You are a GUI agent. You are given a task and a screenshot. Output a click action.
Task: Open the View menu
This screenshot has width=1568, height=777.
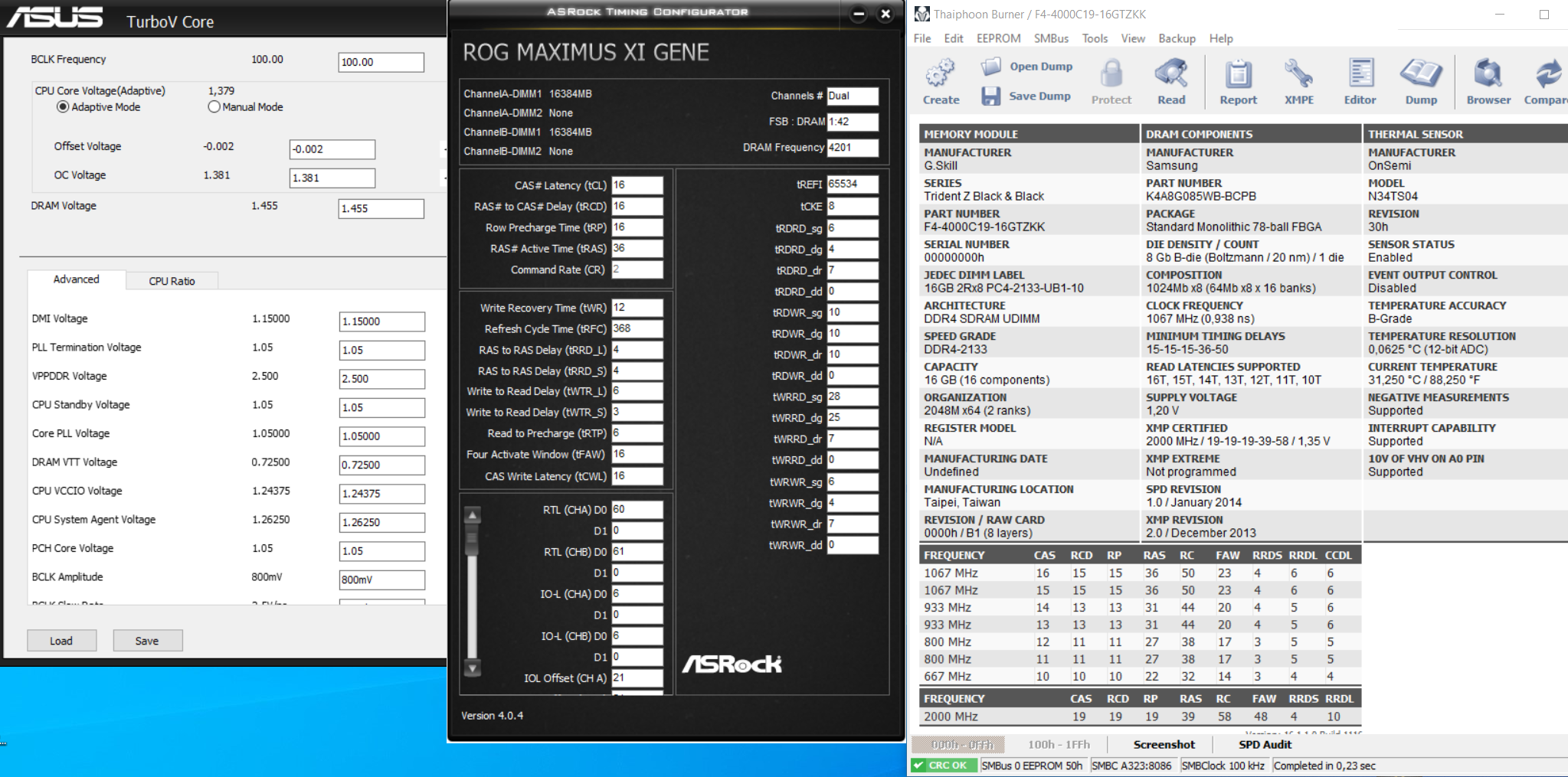click(1133, 38)
